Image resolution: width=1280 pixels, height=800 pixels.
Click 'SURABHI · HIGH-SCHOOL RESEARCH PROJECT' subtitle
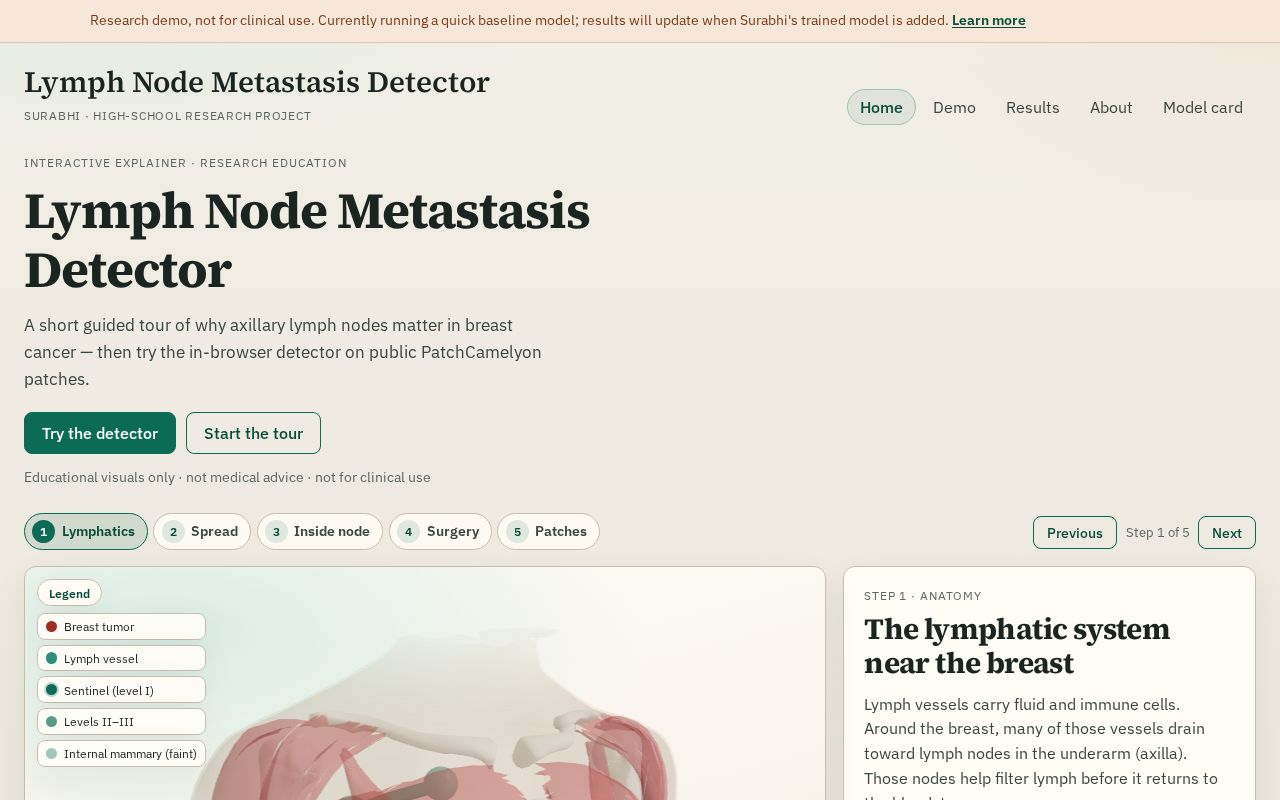coord(168,116)
